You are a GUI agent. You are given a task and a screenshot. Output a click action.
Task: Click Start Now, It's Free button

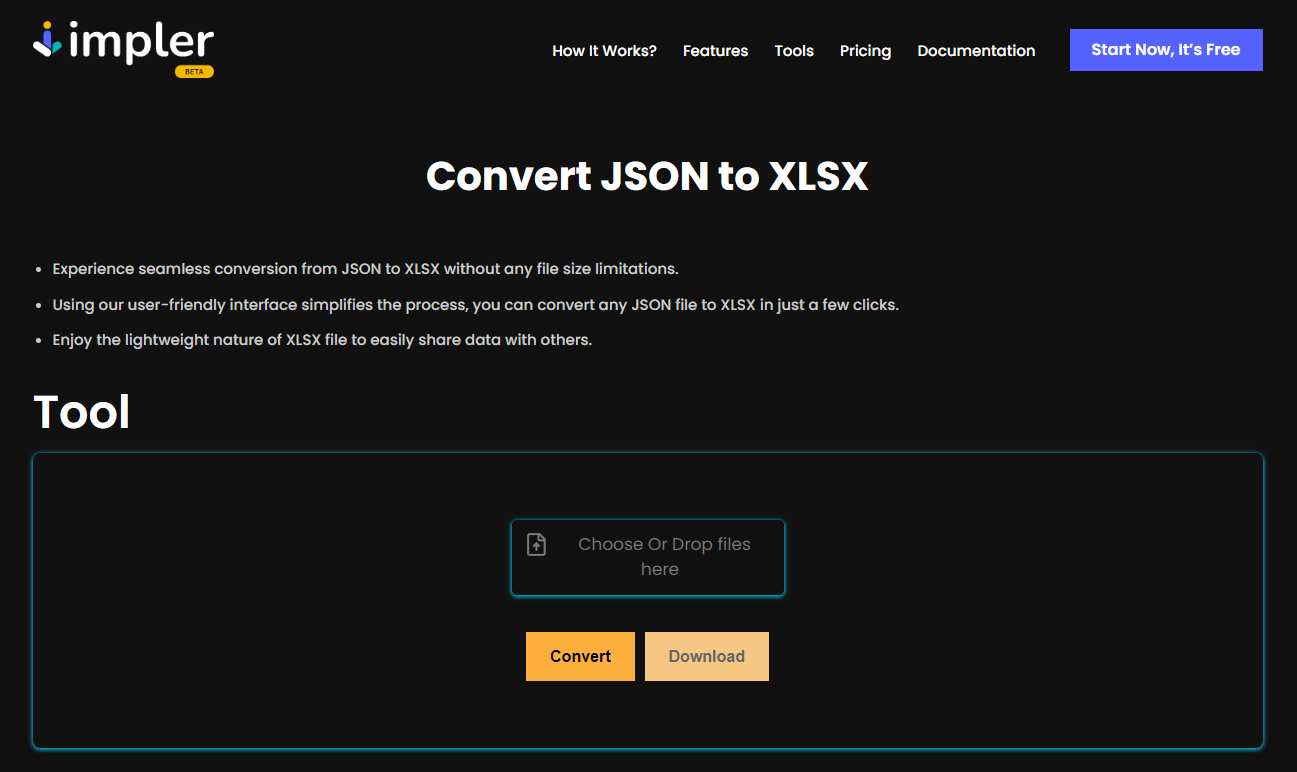[1166, 50]
